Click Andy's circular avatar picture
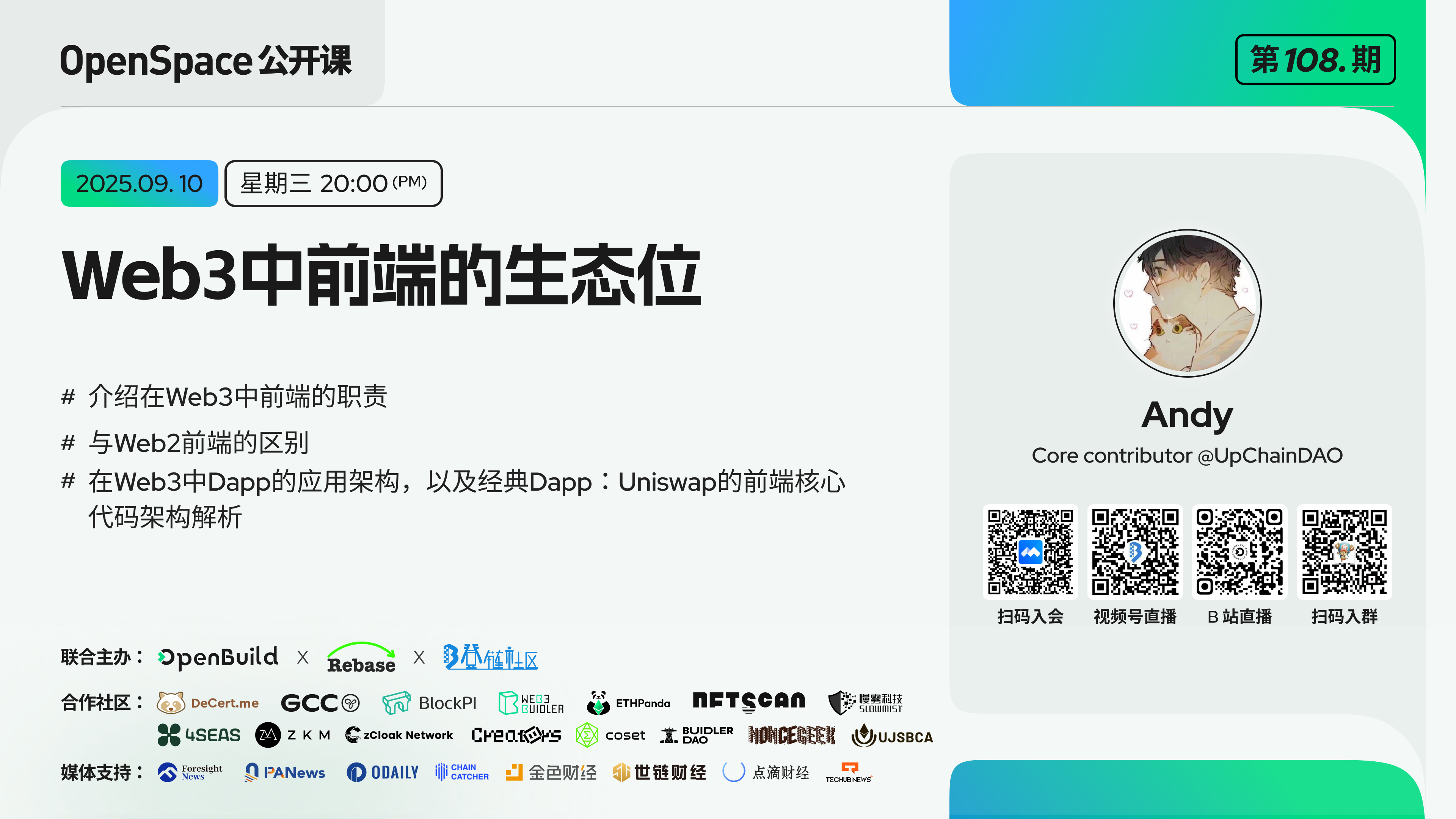This screenshot has width=1456, height=819. pos(1187,303)
